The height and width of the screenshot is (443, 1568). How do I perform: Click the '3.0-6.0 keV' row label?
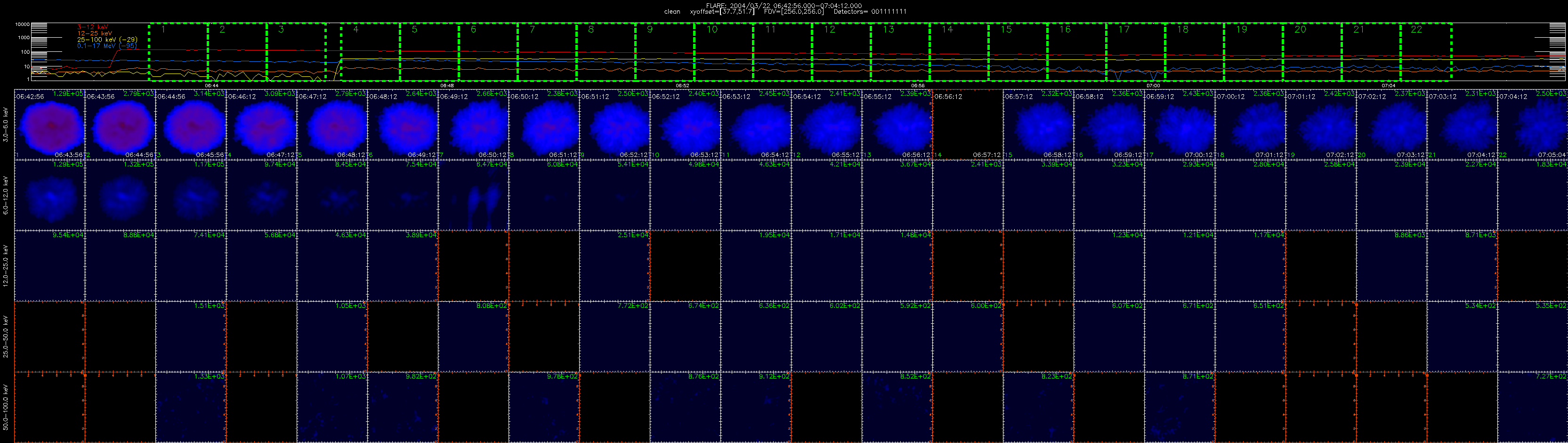pyautogui.click(x=6, y=124)
